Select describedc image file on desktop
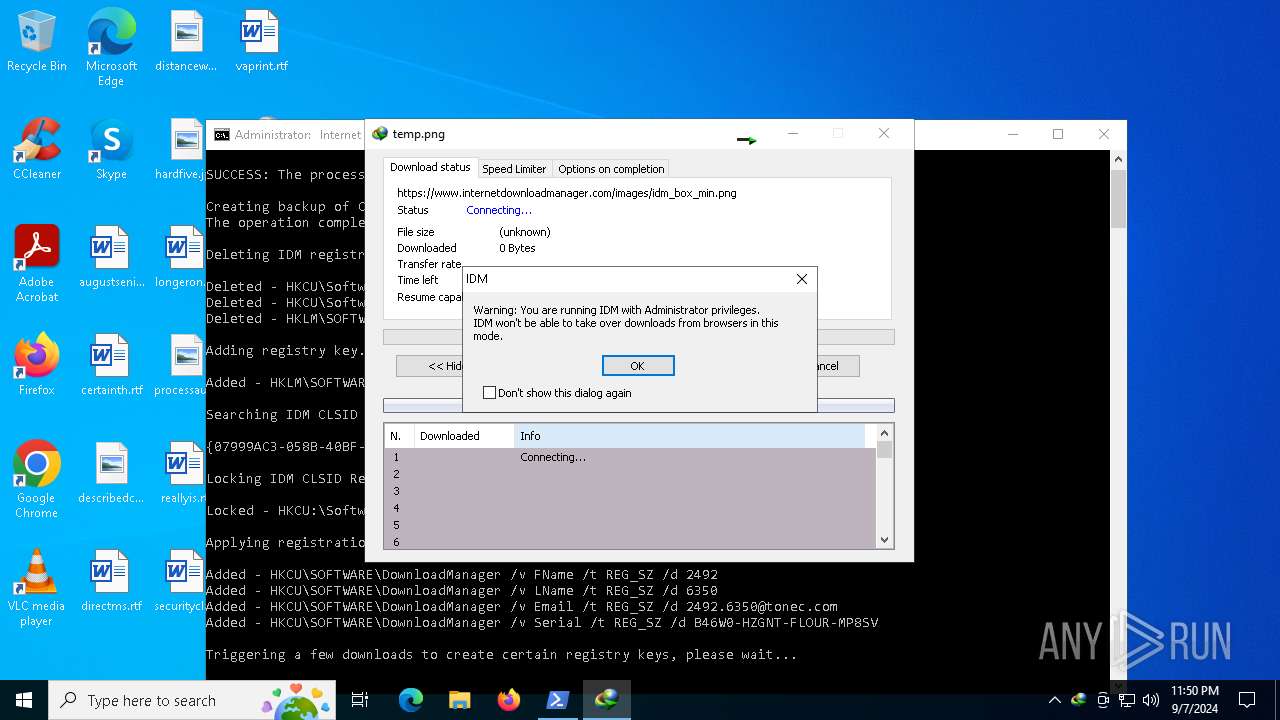The width and height of the screenshot is (1280, 720). click(x=111, y=474)
